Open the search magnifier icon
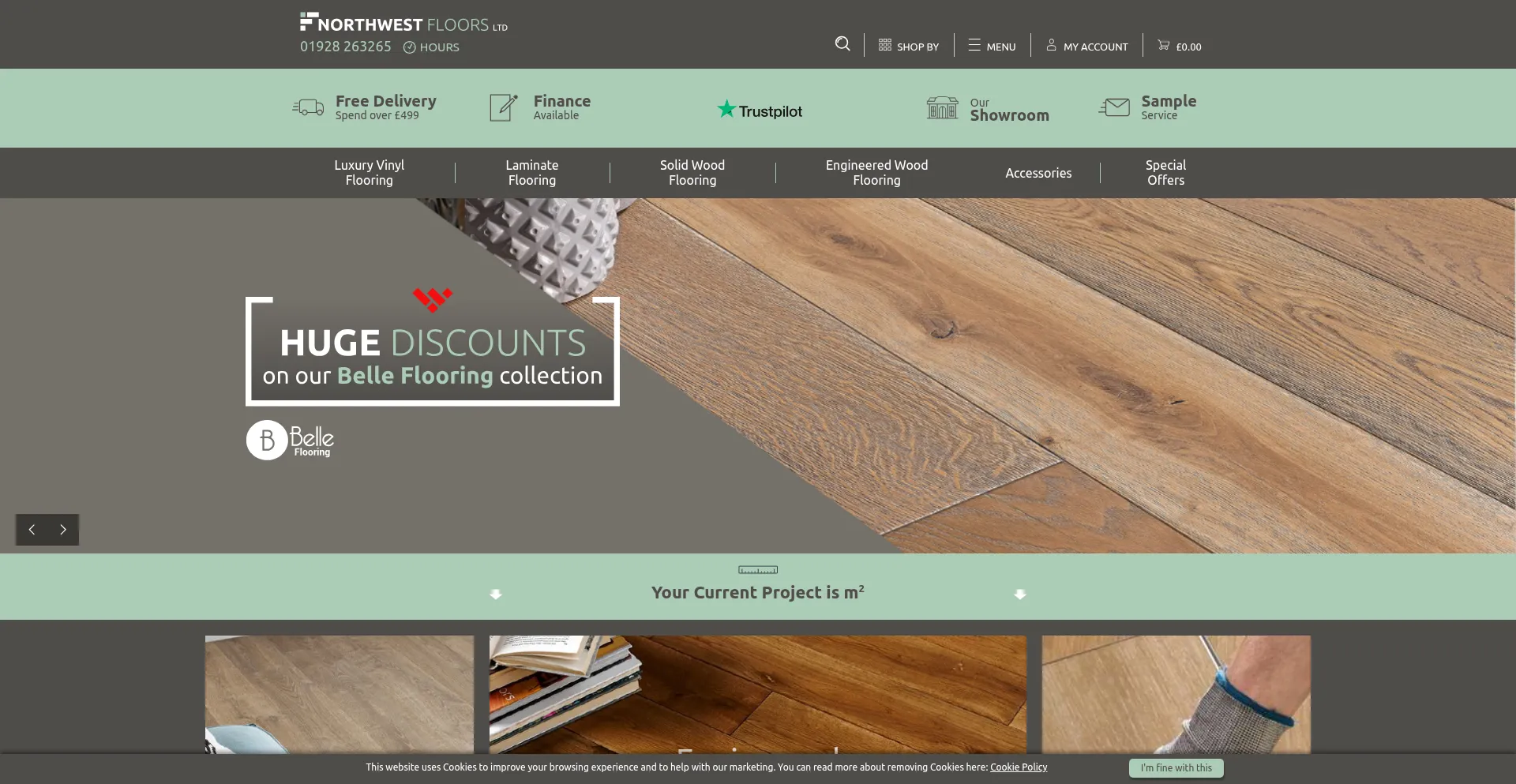 click(842, 44)
